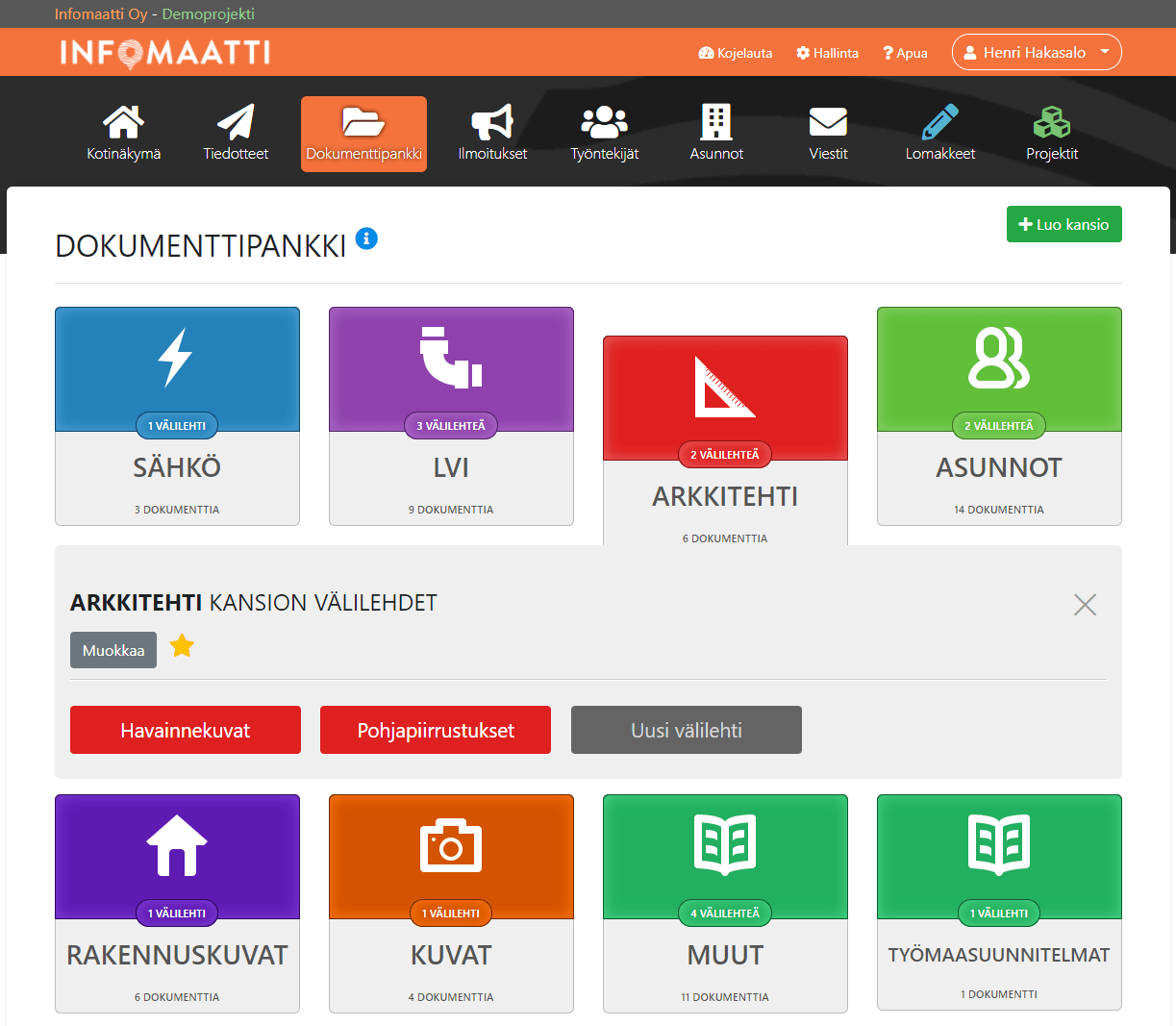The width and height of the screenshot is (1176, 1026).
Task: Open Ilmoitukset megaphone icon
Action: click(x=492, y=122)
